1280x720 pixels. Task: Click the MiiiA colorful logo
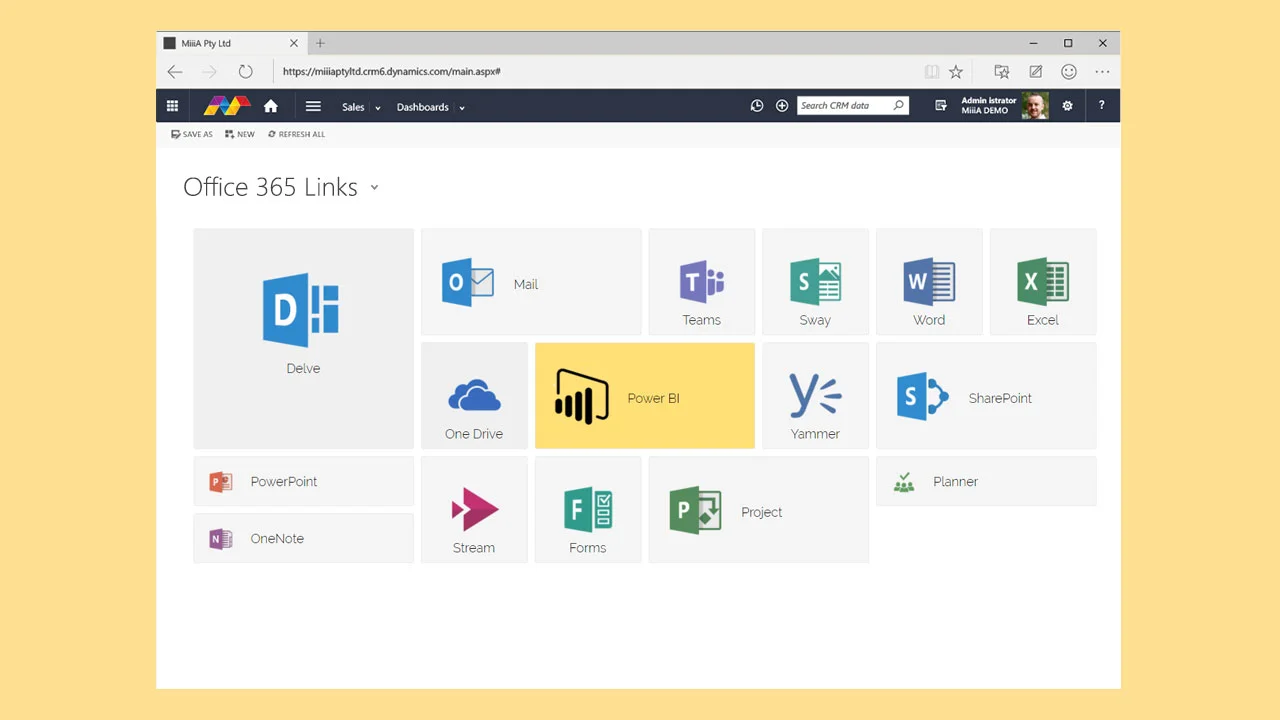pyautogui.click(x=227, y=106)
